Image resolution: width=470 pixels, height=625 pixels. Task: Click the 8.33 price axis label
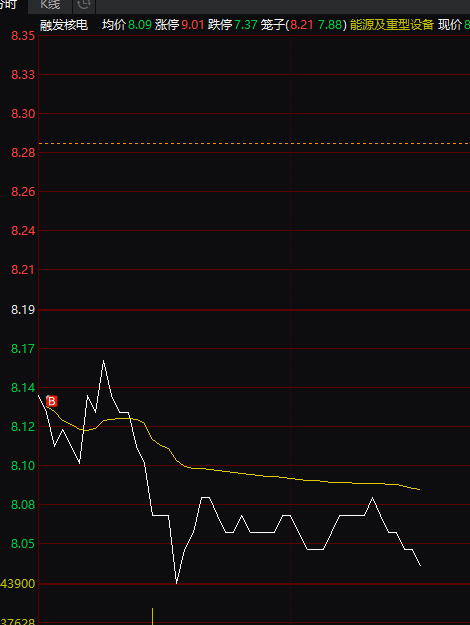click(x=23, y=75)
